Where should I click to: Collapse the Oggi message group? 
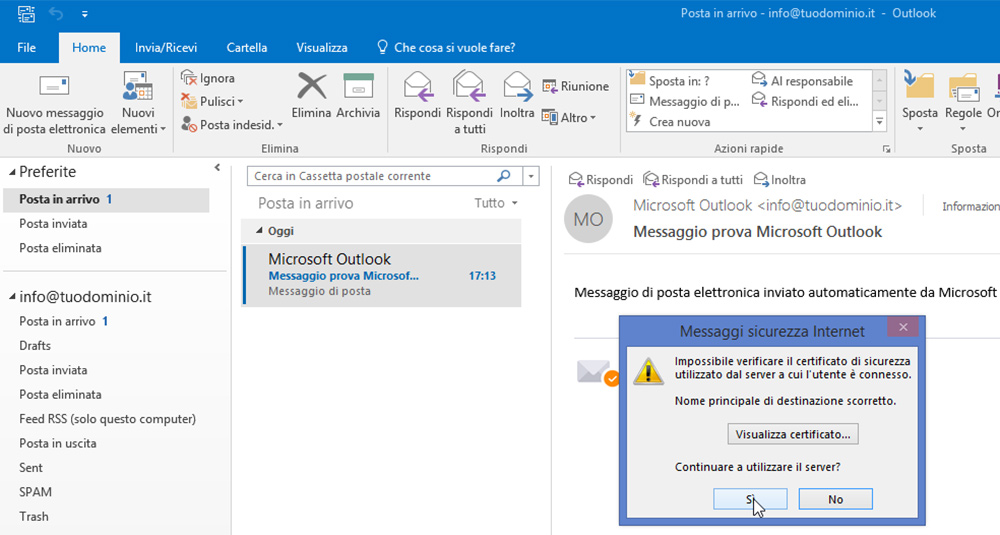(x=259, y=231)
